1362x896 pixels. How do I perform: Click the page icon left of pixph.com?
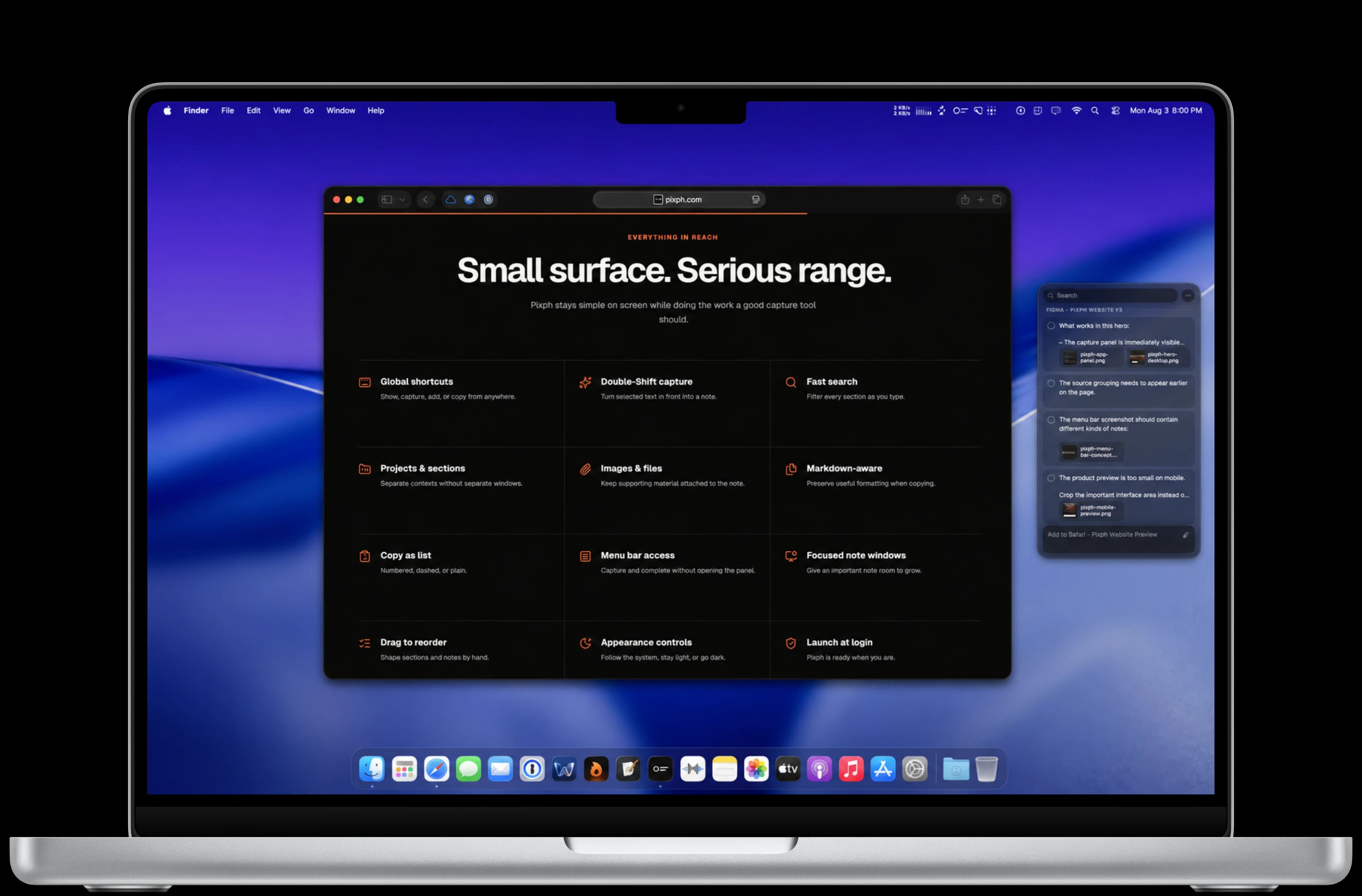[x=658, y=200]
